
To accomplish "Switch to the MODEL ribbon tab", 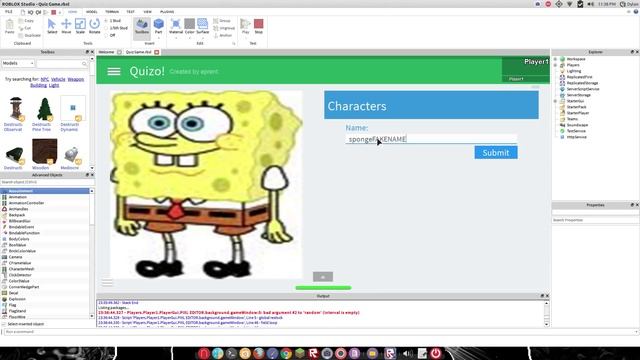I will pyautogui.click(x=91, y=12).
